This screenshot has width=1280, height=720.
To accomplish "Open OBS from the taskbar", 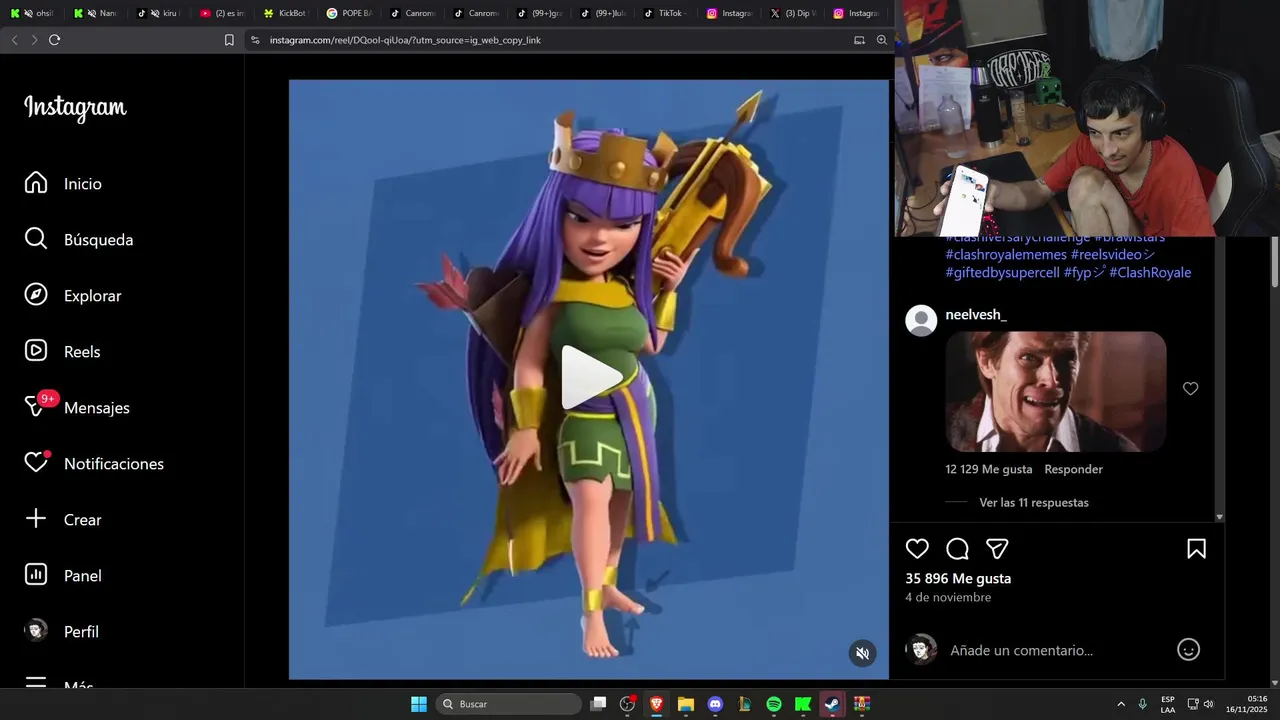I will point(627,704).
